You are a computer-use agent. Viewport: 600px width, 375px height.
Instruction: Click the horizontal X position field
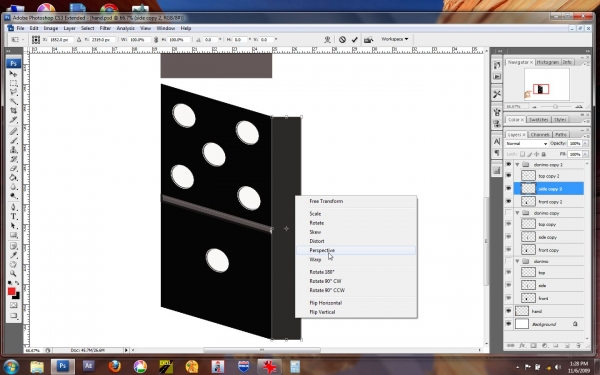(x=60, y=39)
